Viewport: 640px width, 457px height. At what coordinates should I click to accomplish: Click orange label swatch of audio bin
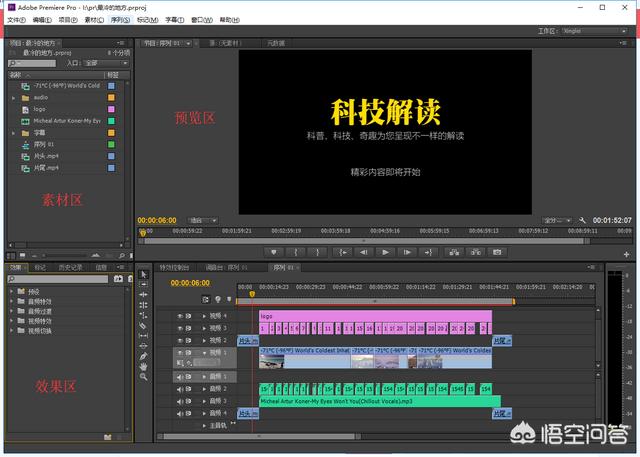point(111,98)
